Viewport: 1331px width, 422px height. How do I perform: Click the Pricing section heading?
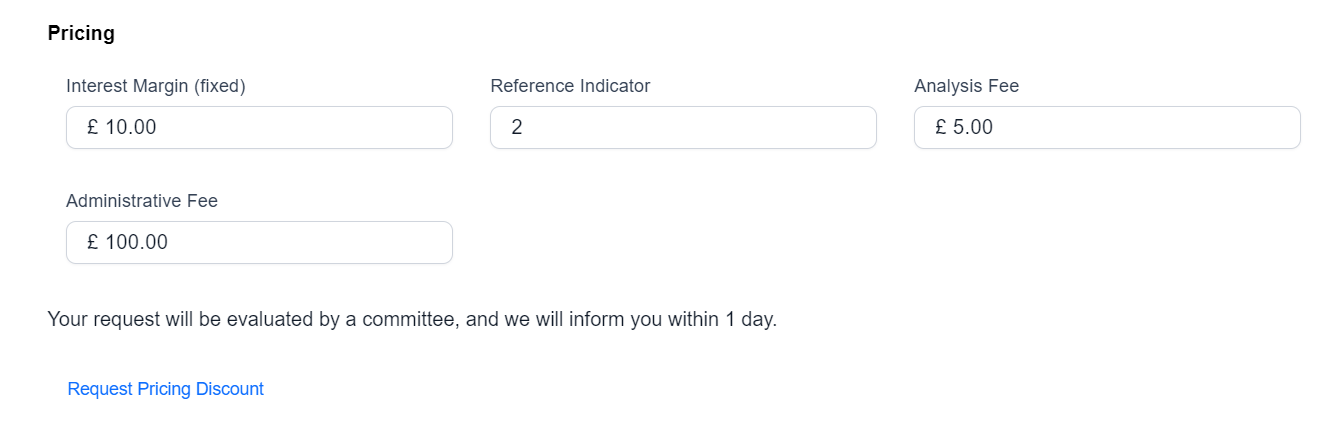[x=81, y=33]
